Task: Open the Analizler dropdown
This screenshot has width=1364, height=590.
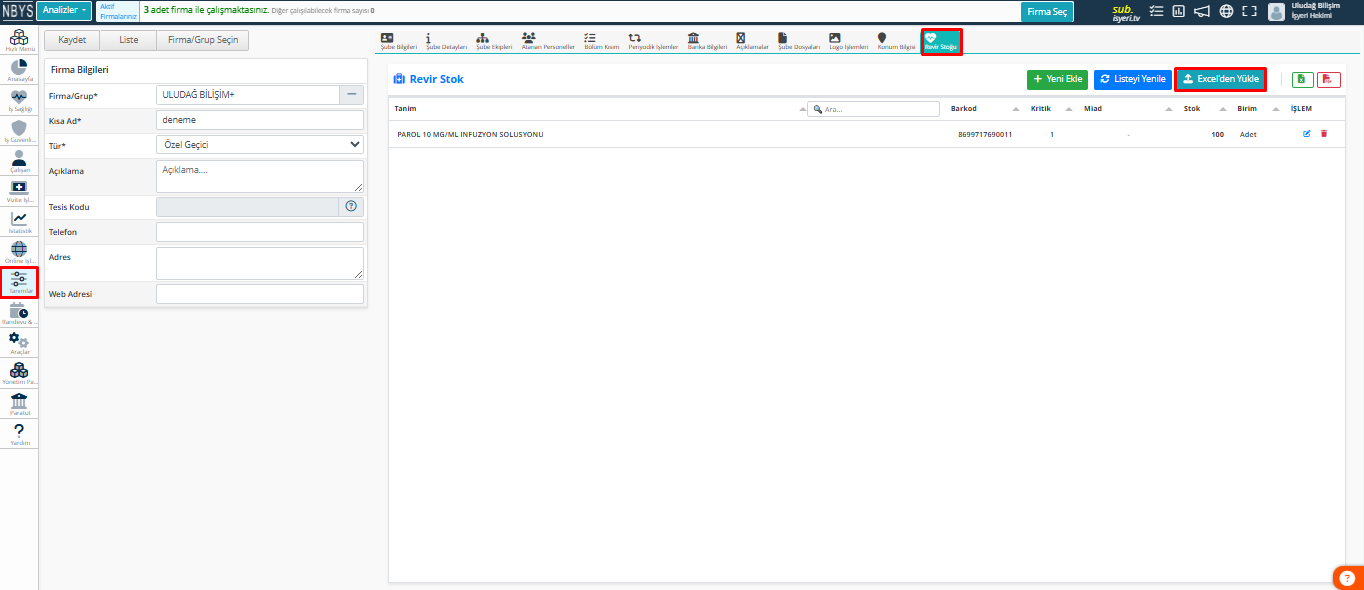Action: pos(64,11)
